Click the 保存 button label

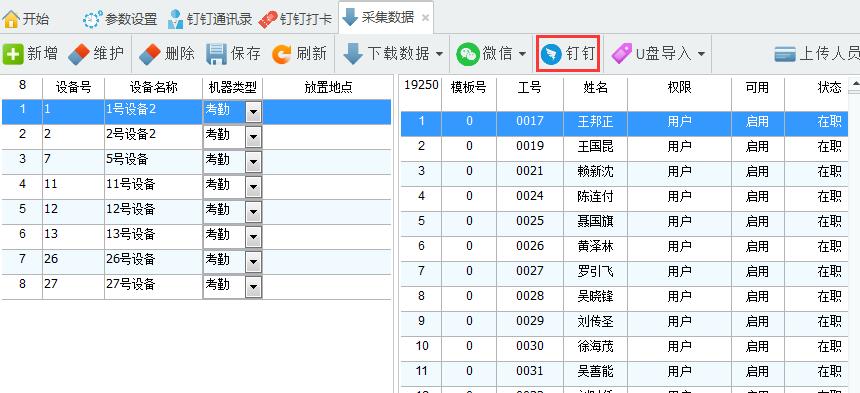point(245,54)
